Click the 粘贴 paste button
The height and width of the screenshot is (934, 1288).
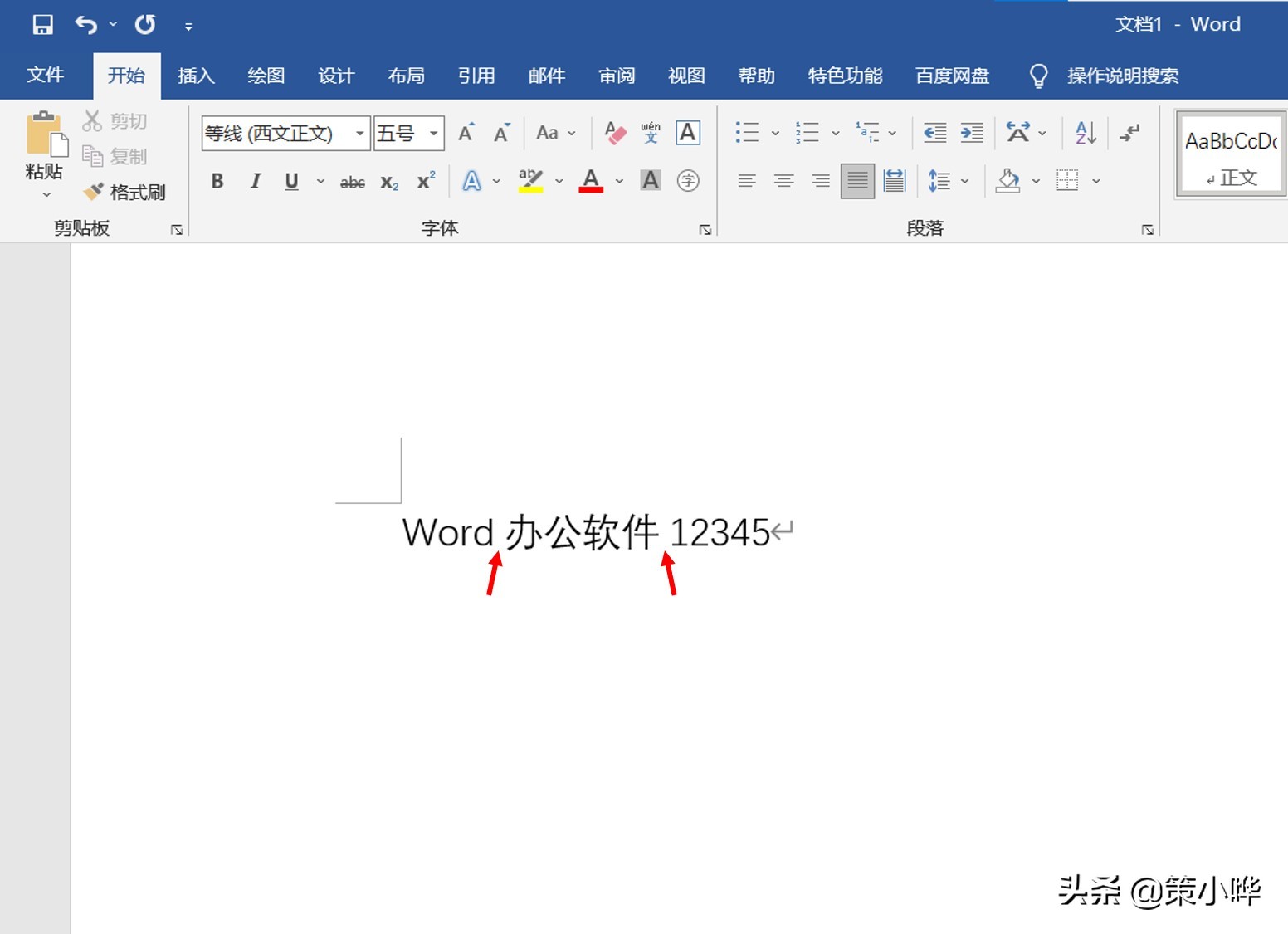[x=45, y=145]
